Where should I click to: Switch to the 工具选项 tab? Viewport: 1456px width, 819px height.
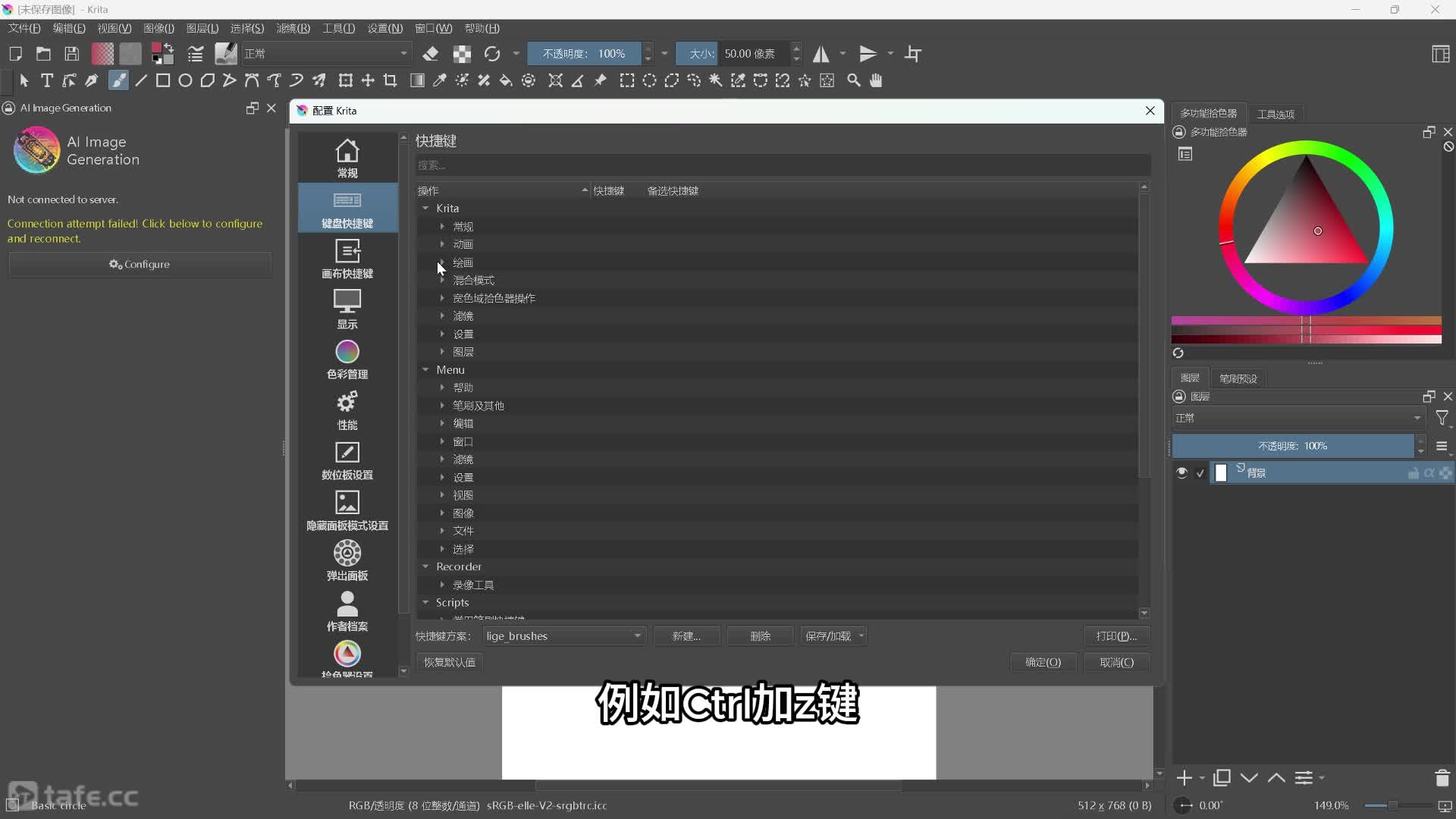pyautogui.click(x=1276, y=115)
